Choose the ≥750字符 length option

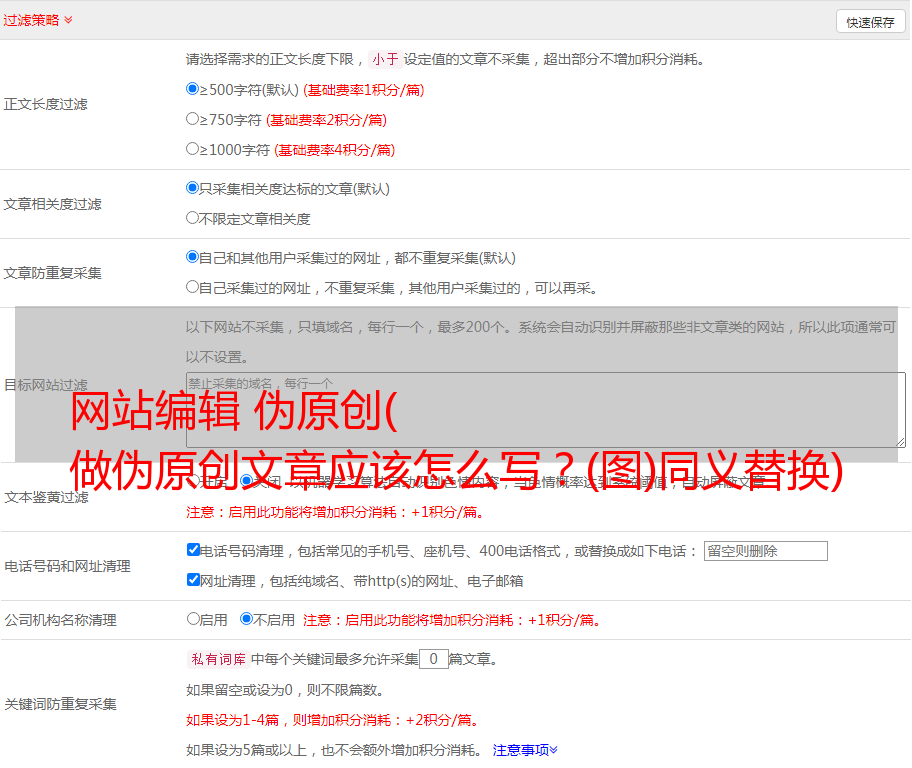pyautogui.click(x=193, y=119)
